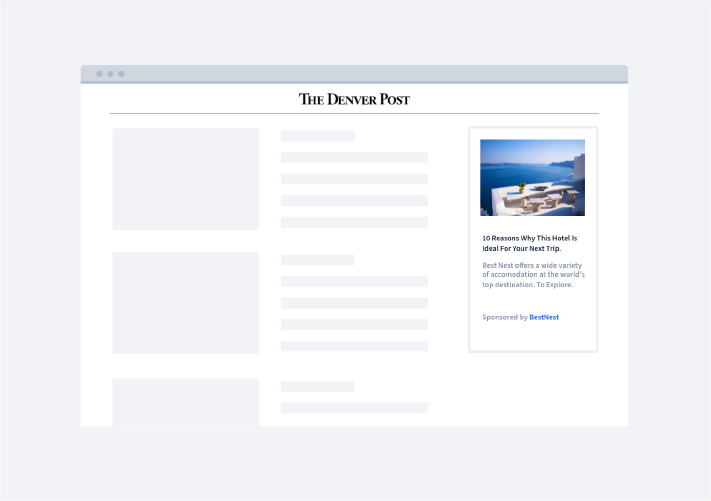This screenshot has width=711, height=501.
Task: Click the rightmost window control dot
Action: [x=121, y=74]
